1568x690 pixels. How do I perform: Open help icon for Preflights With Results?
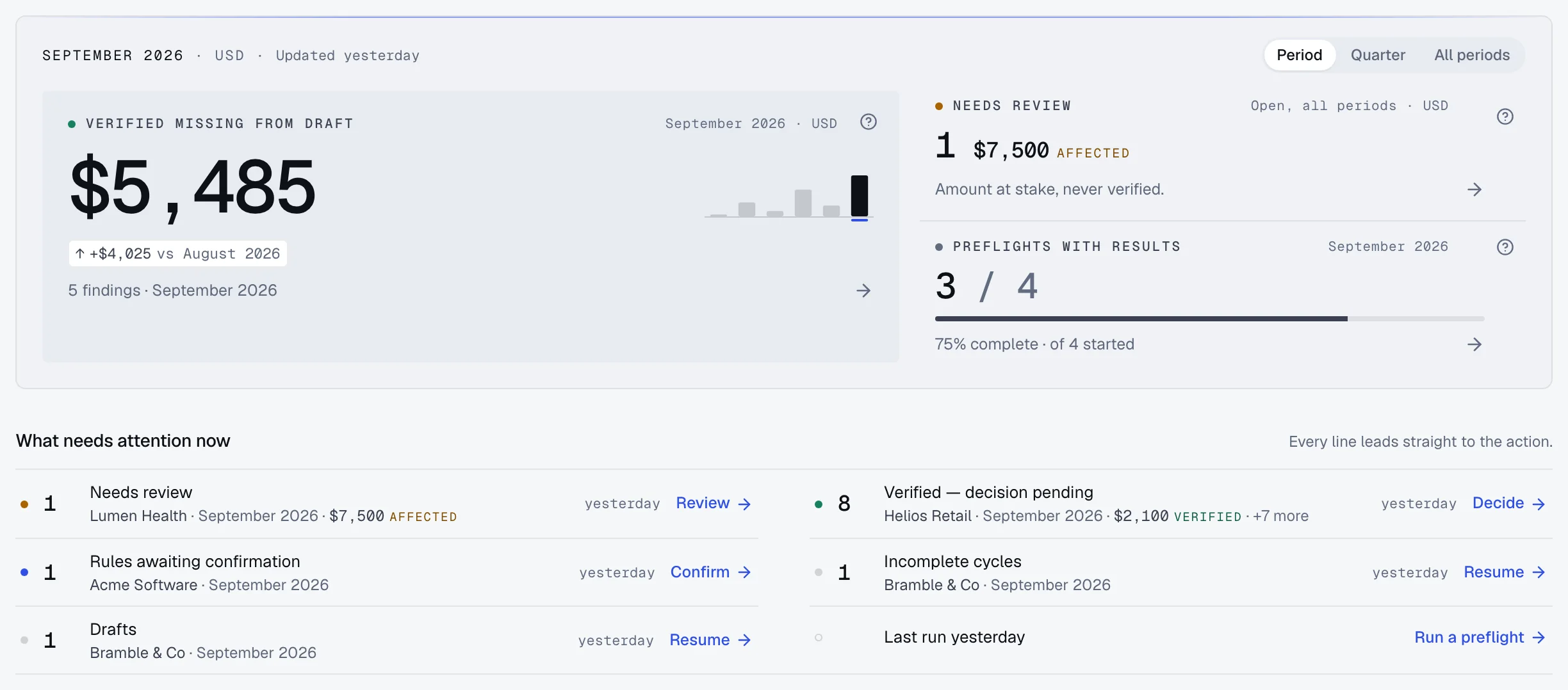click(x=1505, y=247)
